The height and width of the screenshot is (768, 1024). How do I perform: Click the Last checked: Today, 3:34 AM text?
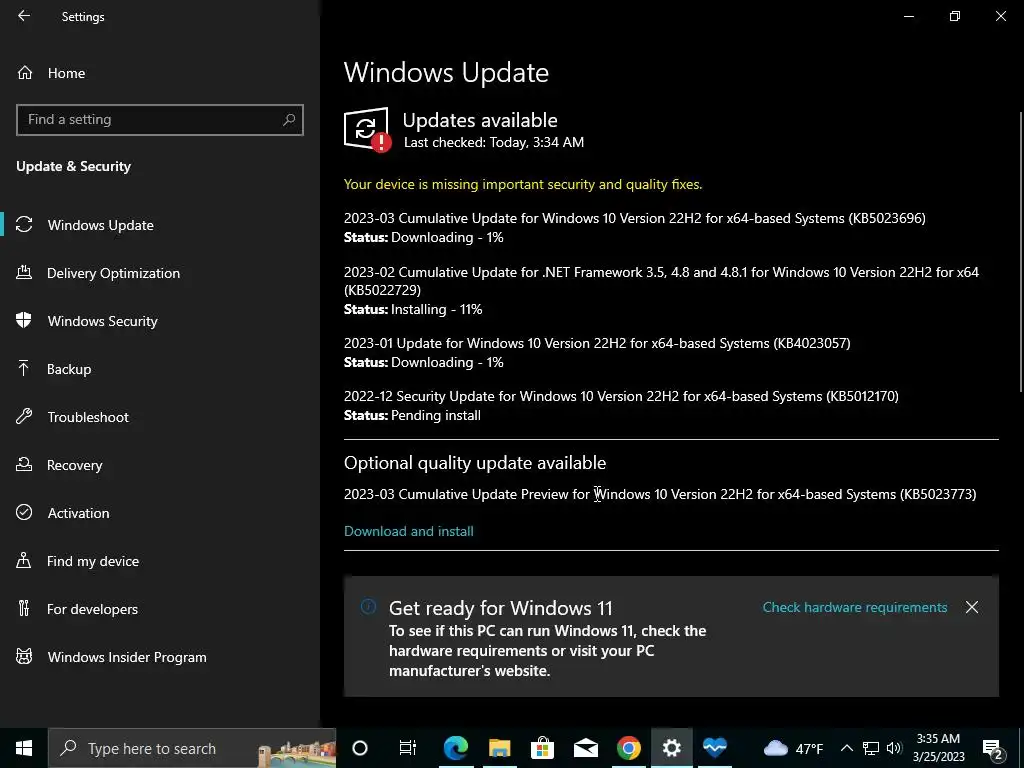coord(494,142)
